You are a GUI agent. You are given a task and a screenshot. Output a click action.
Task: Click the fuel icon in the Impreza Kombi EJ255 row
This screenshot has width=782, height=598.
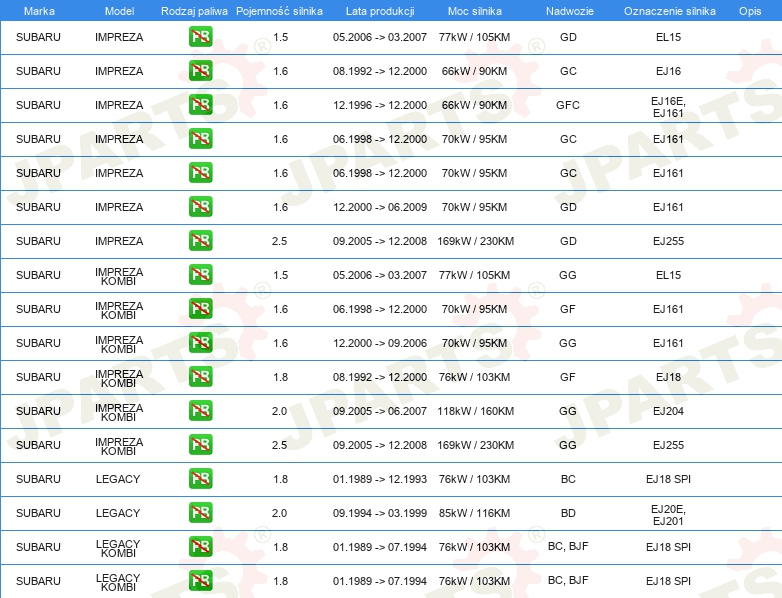pyautogui.click(x=200, y=445)
